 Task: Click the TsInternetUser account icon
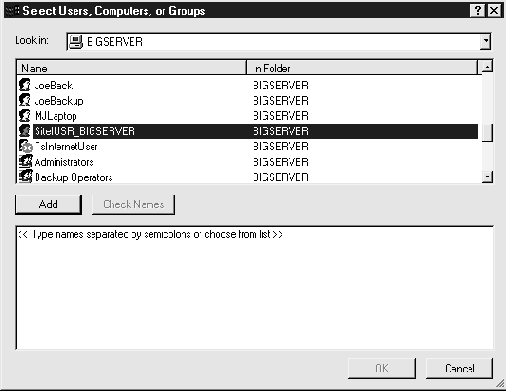(25, 146)
